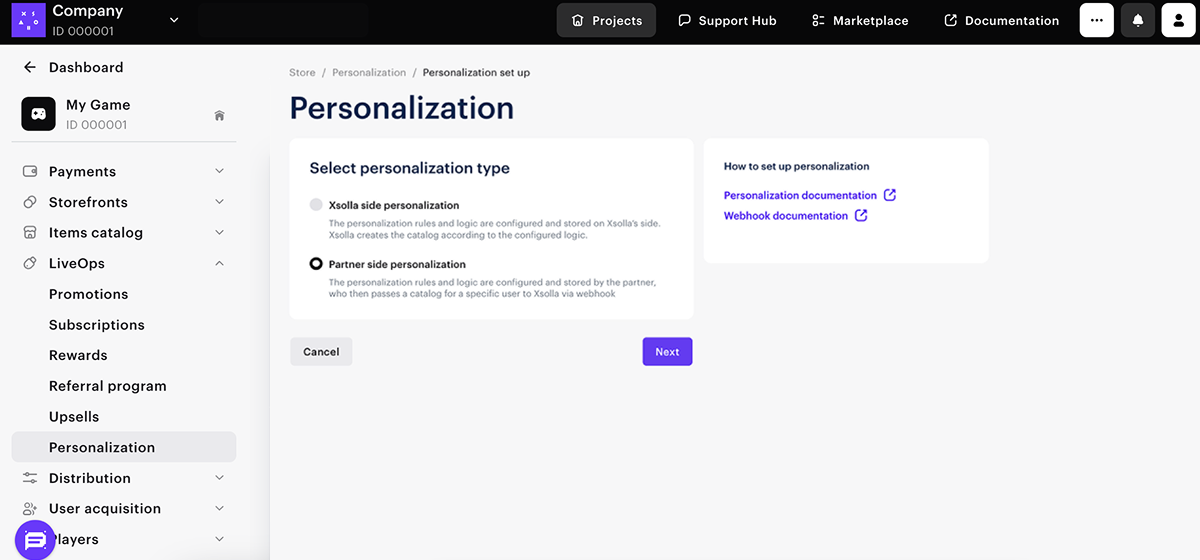Viewport: 1200px width, 560px height.
Task: Open the chat support bubble icon
Action: point(35,540)
